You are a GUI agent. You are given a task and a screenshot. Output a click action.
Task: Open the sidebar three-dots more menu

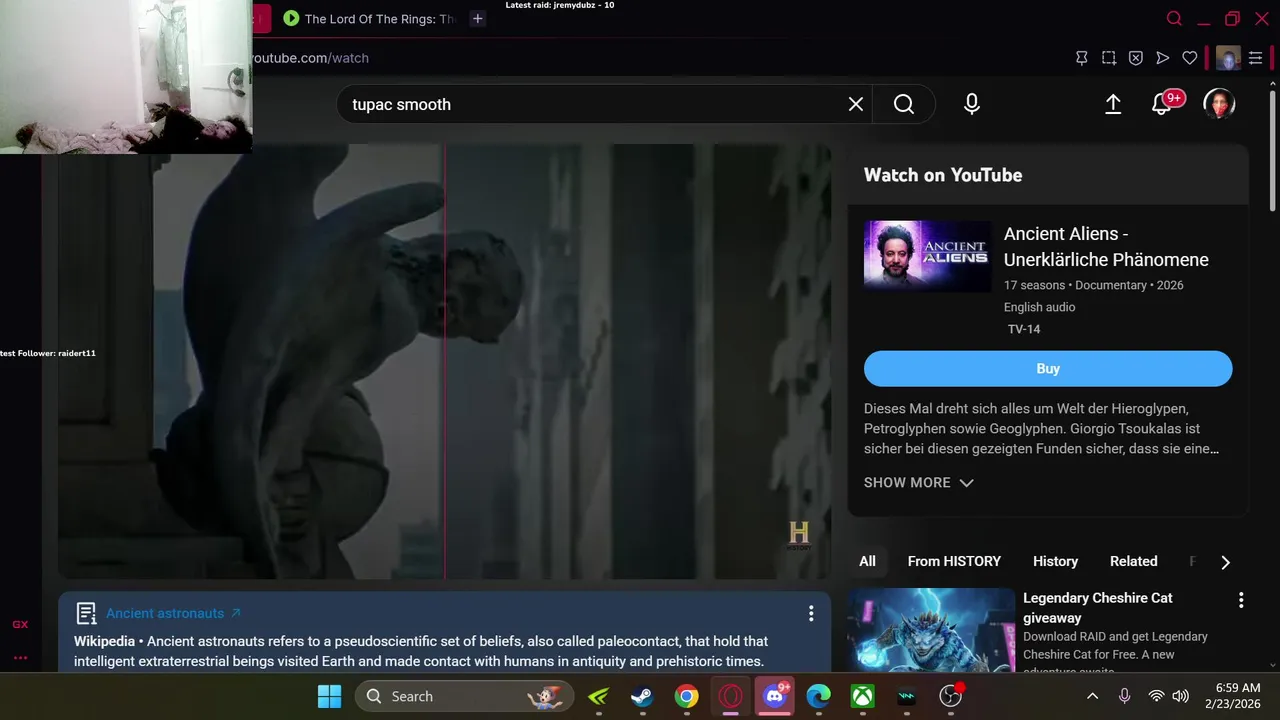point(20,658)
